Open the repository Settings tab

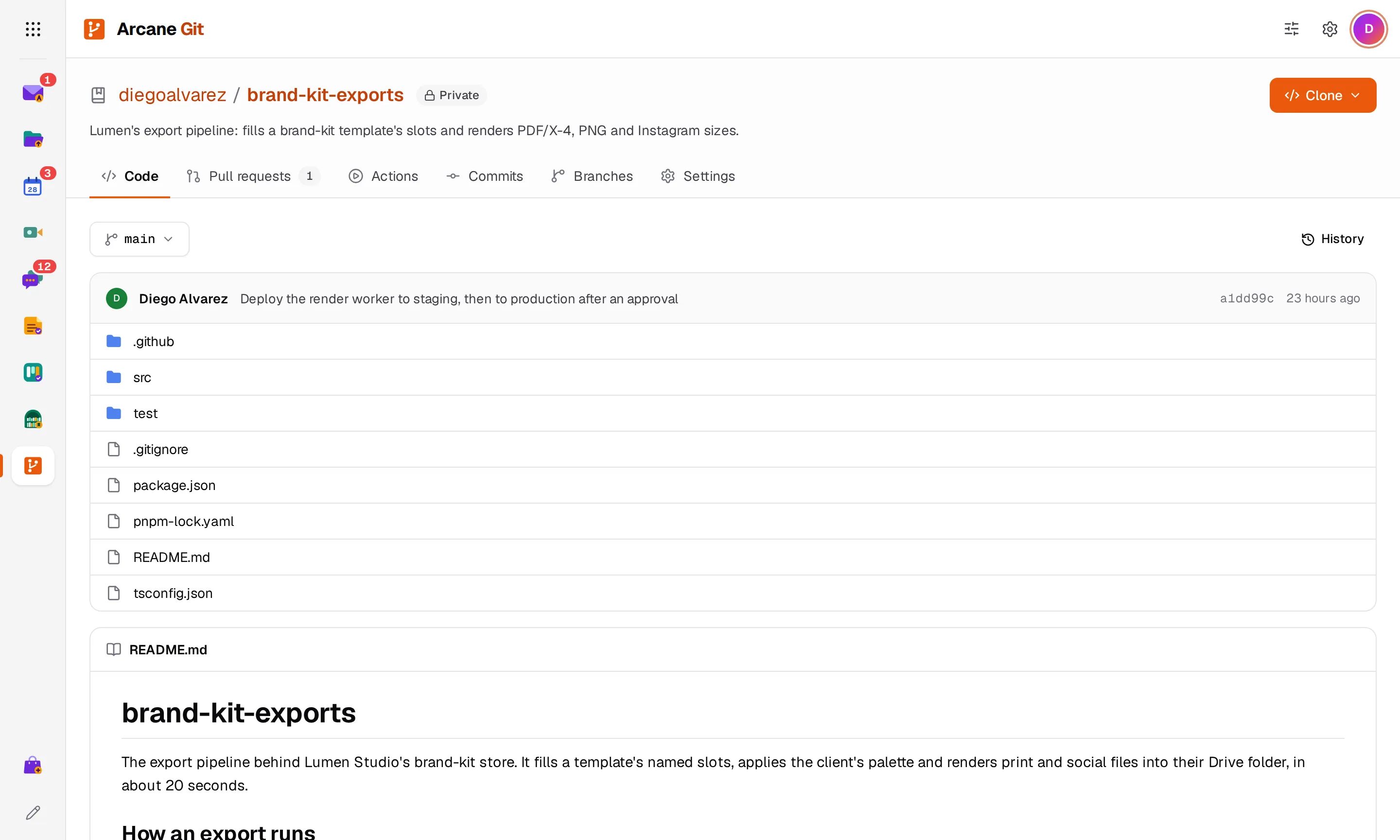[698, 176]
